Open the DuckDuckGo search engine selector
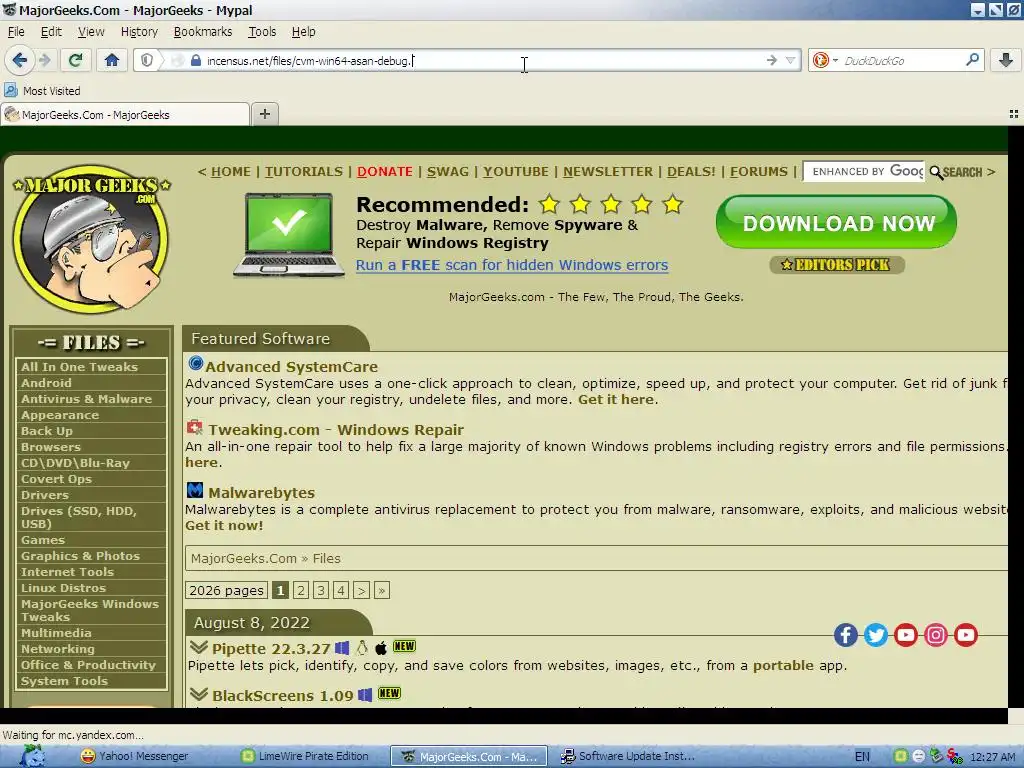 825,61
